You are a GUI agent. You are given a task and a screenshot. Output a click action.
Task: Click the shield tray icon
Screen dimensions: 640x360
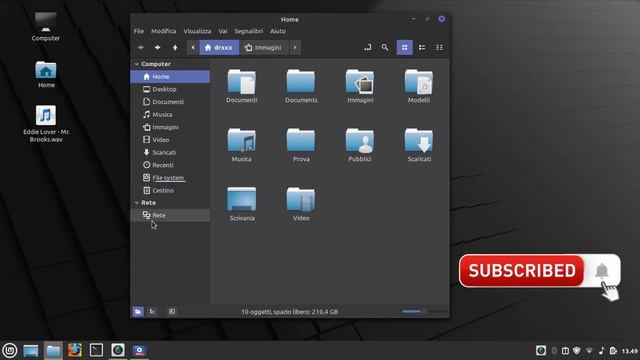pyautogui.click(x=577, y=351)
